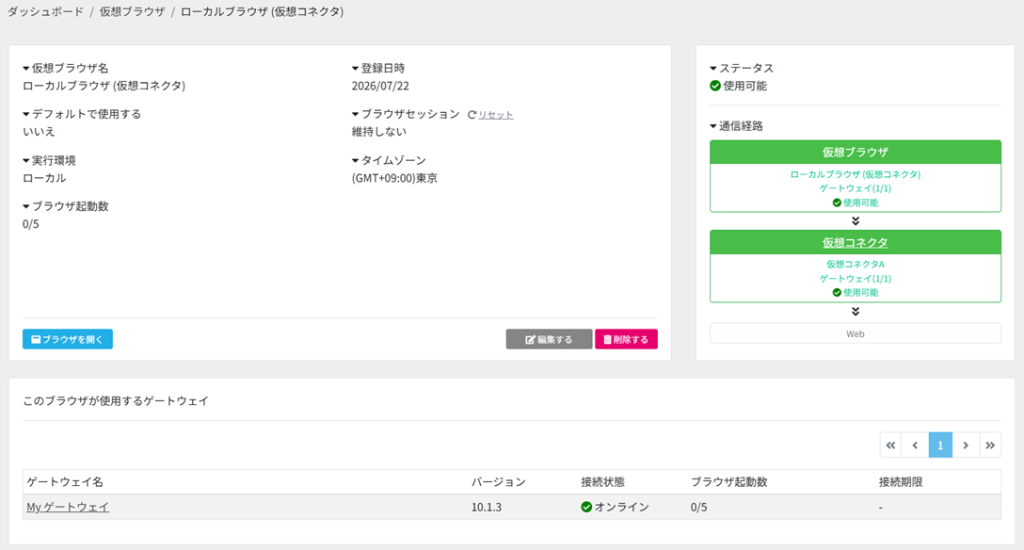This screenshot has width=1024, height=550.
Task: Click 仮想コネクタA in route box
Action: 855,265
